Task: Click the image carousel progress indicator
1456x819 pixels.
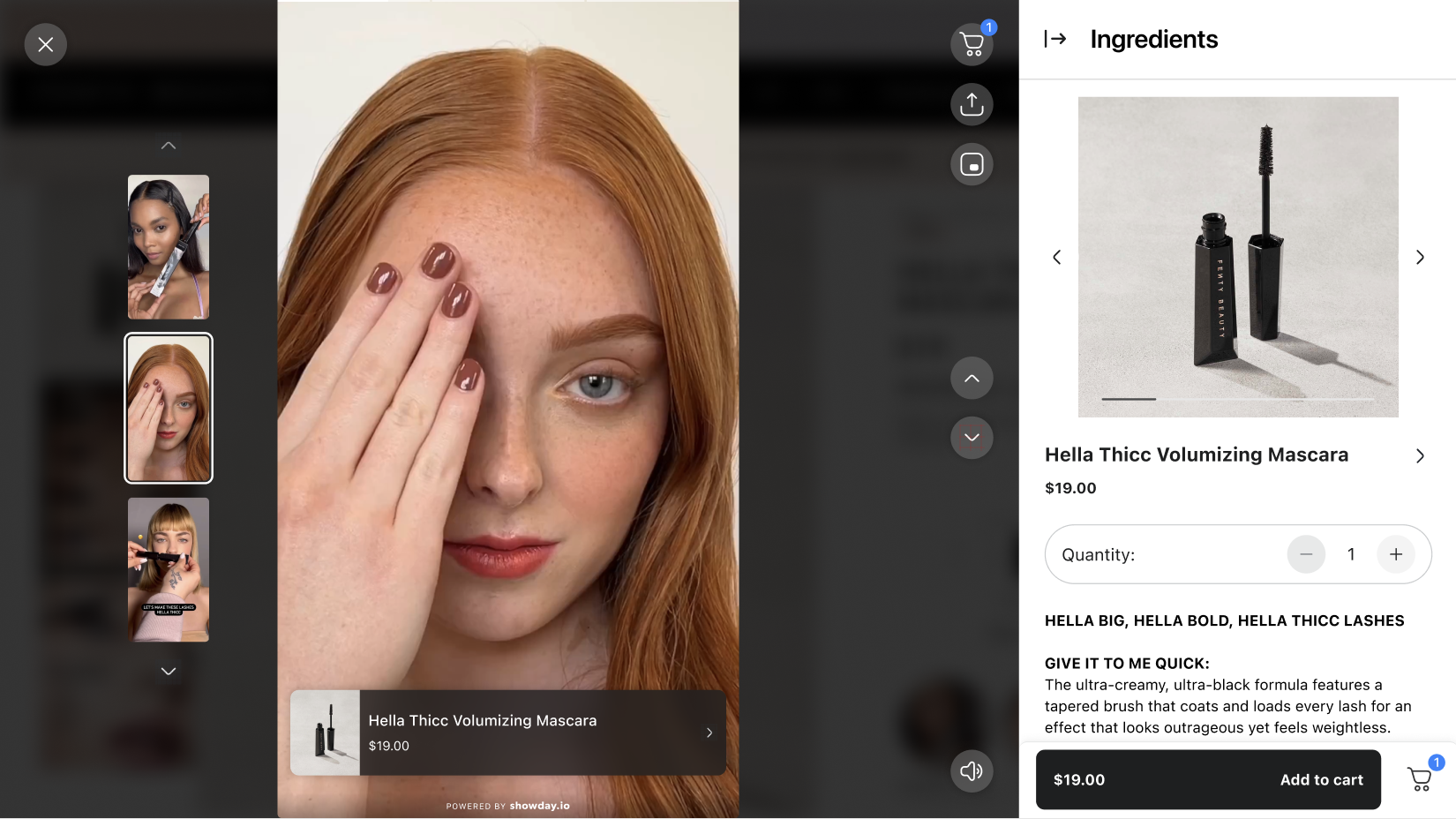Action: point(1238,399)
